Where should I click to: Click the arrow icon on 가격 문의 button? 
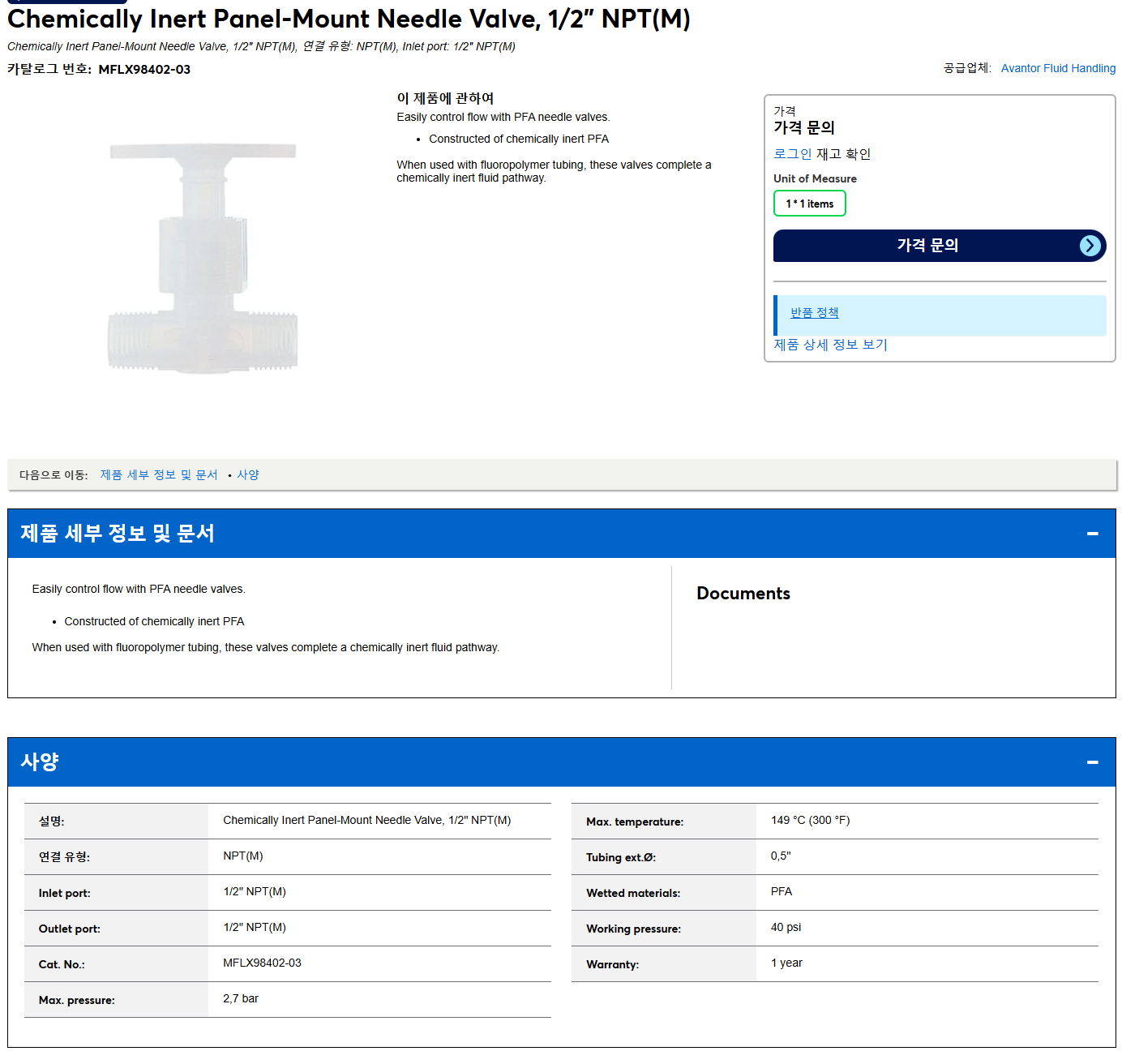[x=1090, y=246]
